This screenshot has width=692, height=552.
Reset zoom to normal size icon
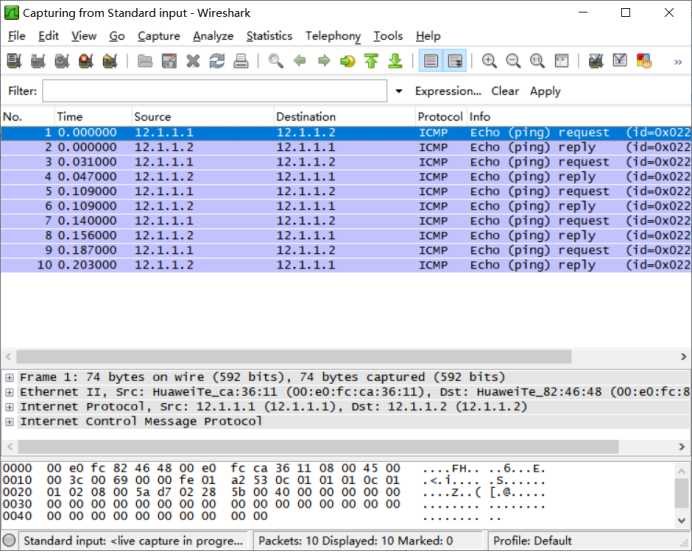(537, 61)
